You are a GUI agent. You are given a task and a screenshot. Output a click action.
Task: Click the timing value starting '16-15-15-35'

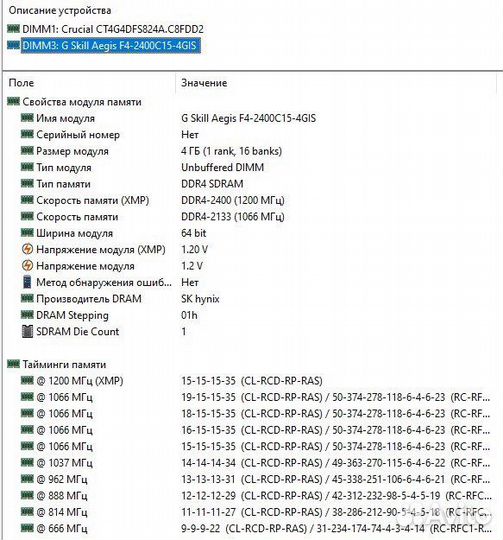(336, 430)
